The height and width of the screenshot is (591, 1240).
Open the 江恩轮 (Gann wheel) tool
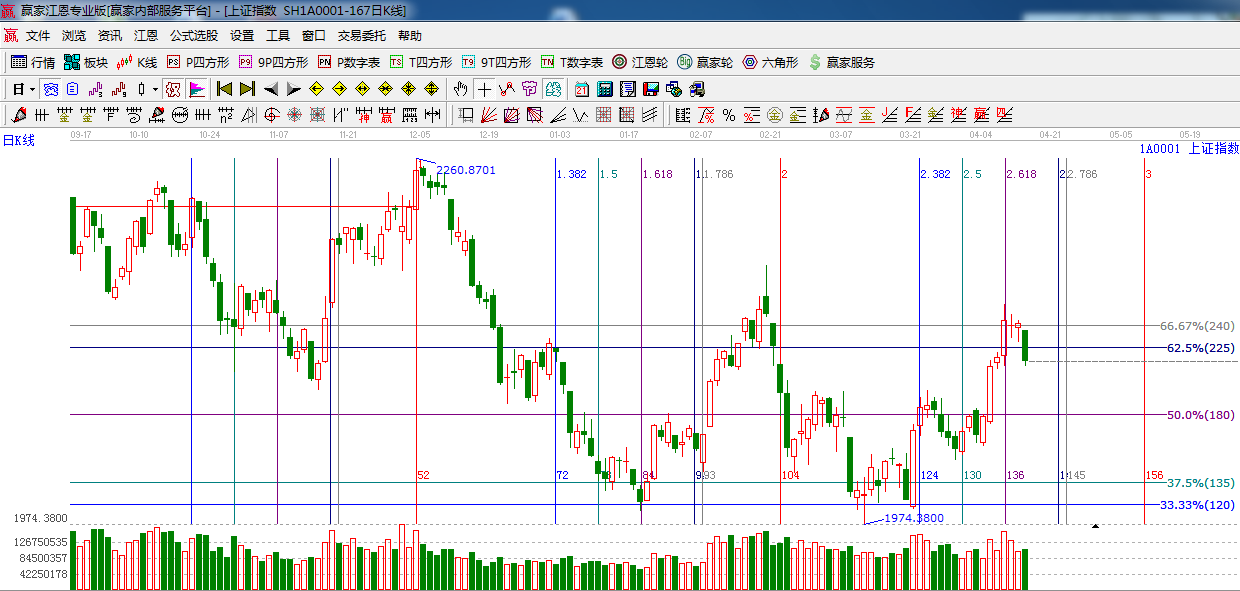click(x=640, y=62)
